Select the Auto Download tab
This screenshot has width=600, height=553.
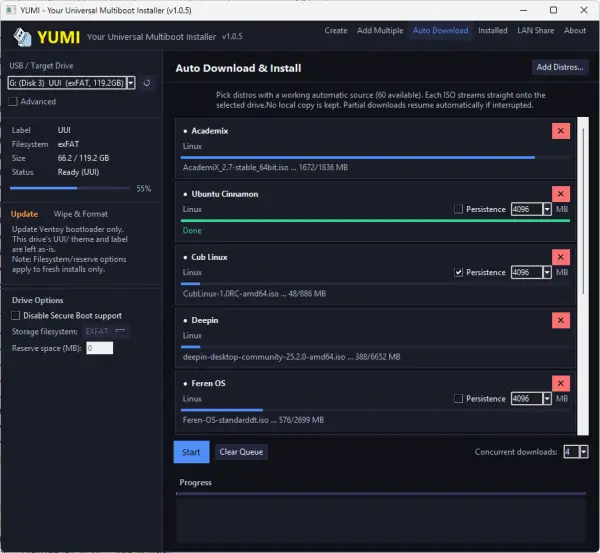click(440, 31)
